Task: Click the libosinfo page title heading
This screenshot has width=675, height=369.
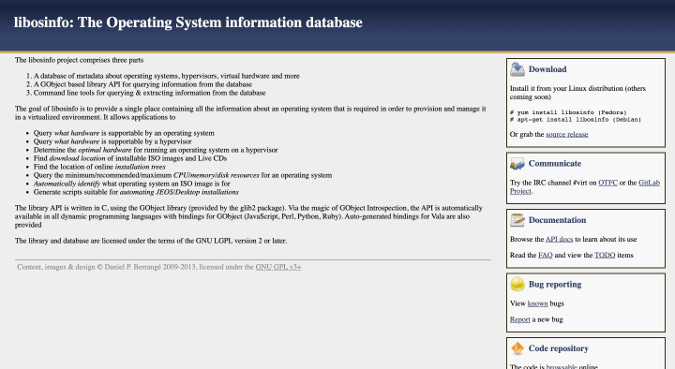Action: (x=188, y=22)
